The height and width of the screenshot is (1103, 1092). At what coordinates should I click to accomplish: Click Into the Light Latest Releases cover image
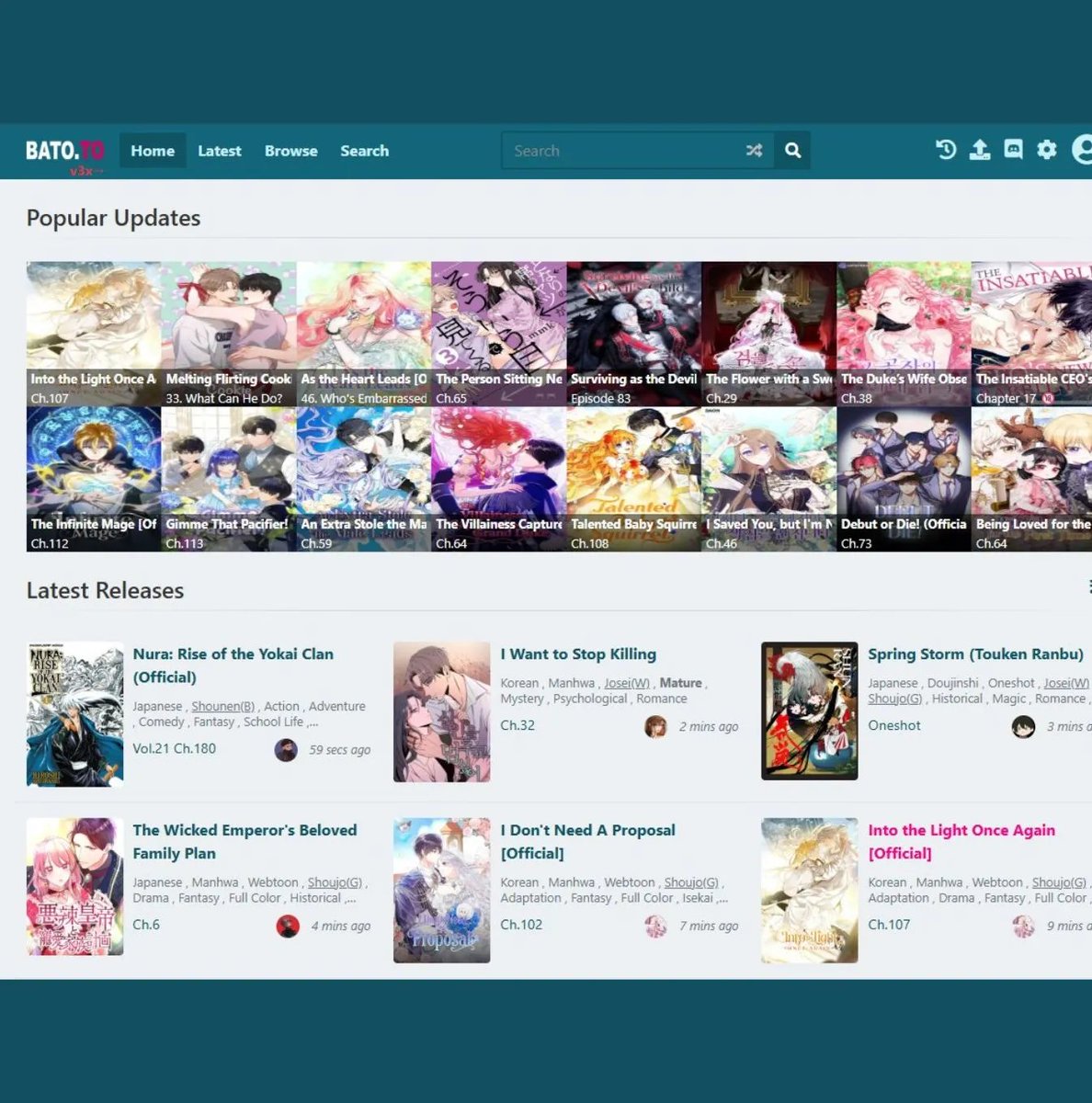tap(810, 891)
